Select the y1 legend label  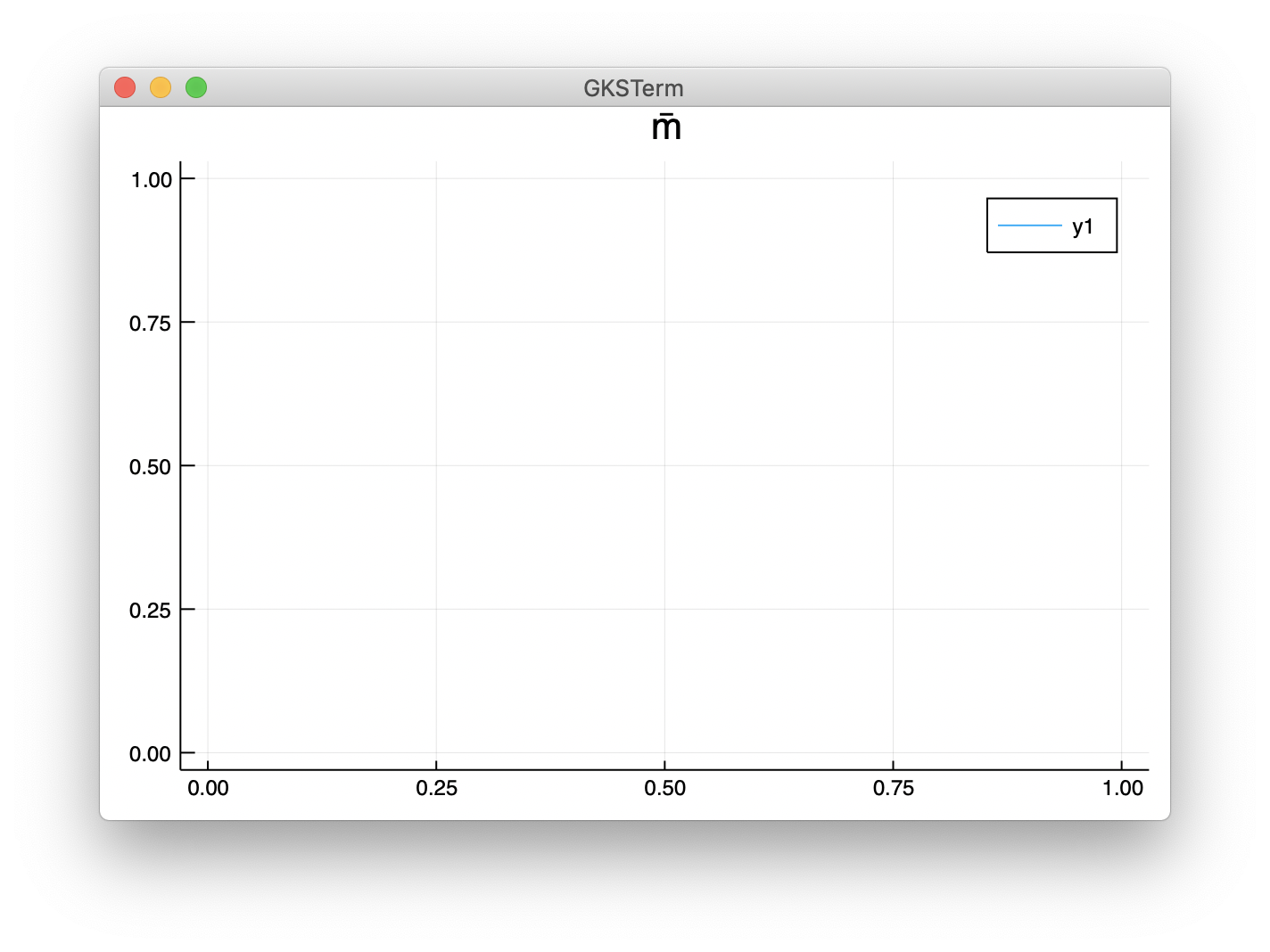click(1083, 226)
